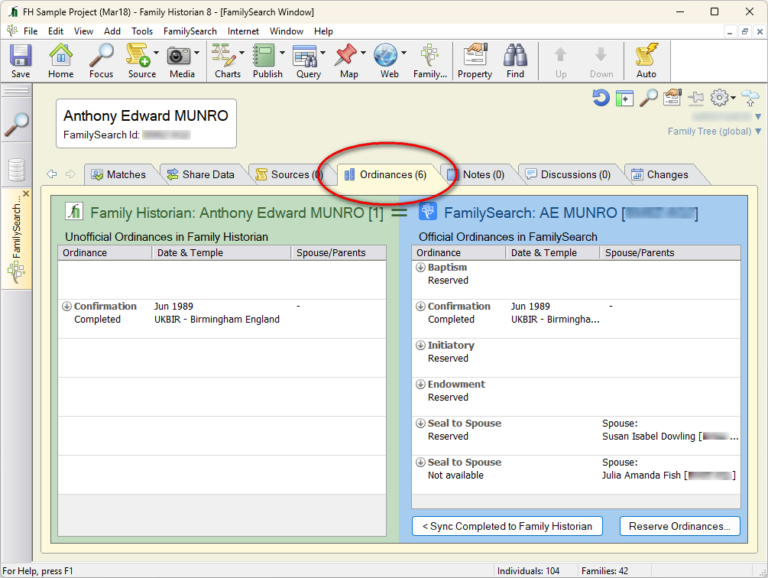Click the forward navigation arrow near tabs
This screenshot has height=578, width=768.
(71, 174)
